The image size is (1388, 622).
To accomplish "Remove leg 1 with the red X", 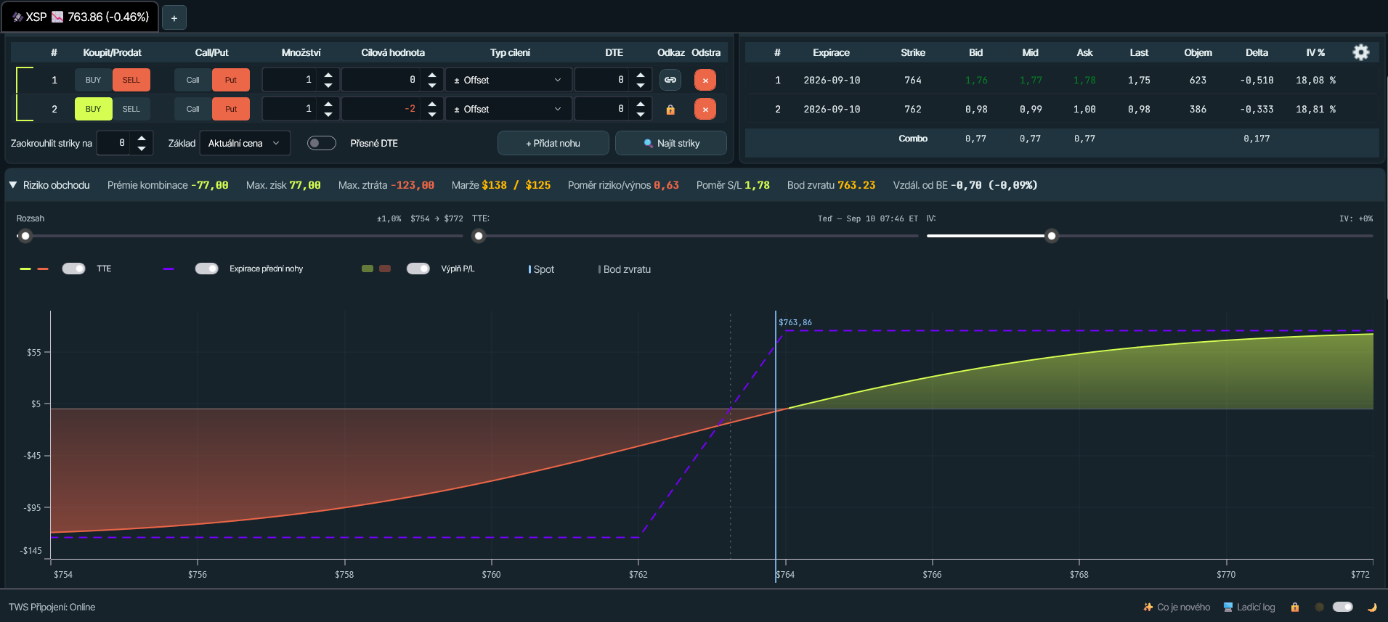I will click(705, 80).
